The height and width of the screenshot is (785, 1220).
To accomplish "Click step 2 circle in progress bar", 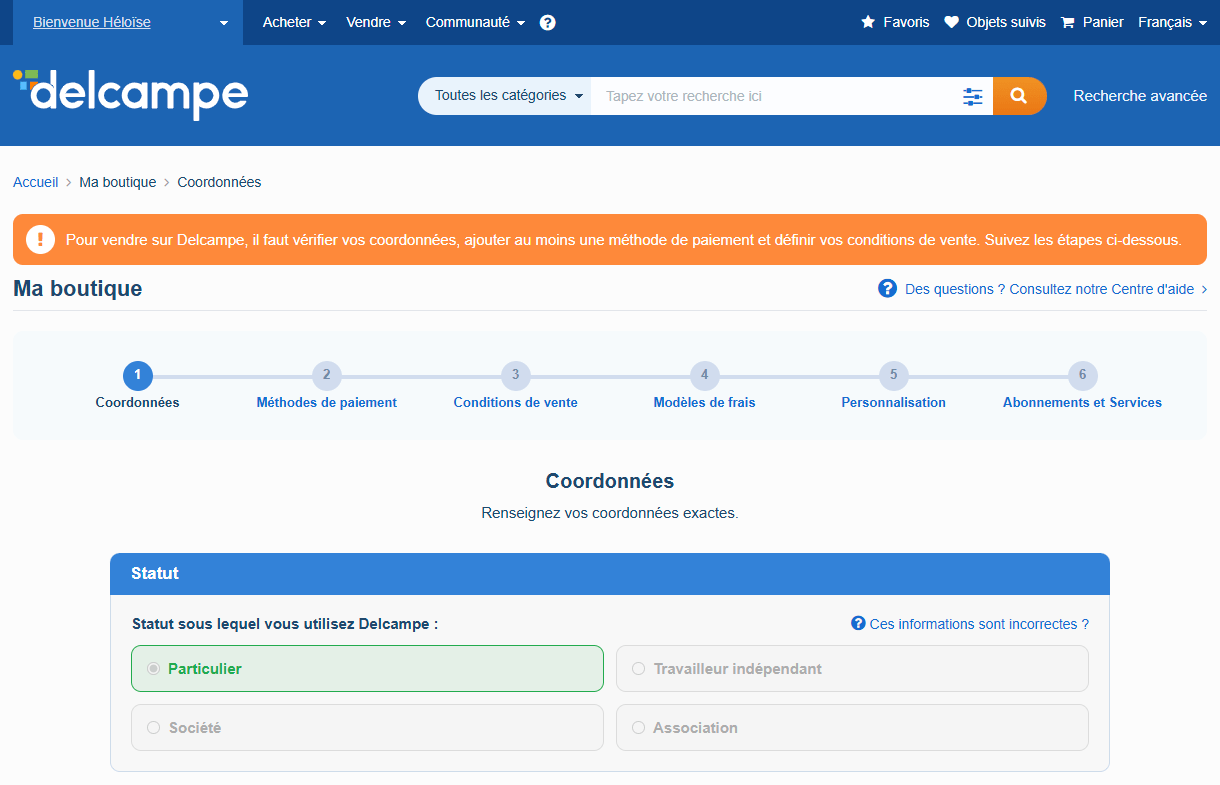I will (327, 376).
